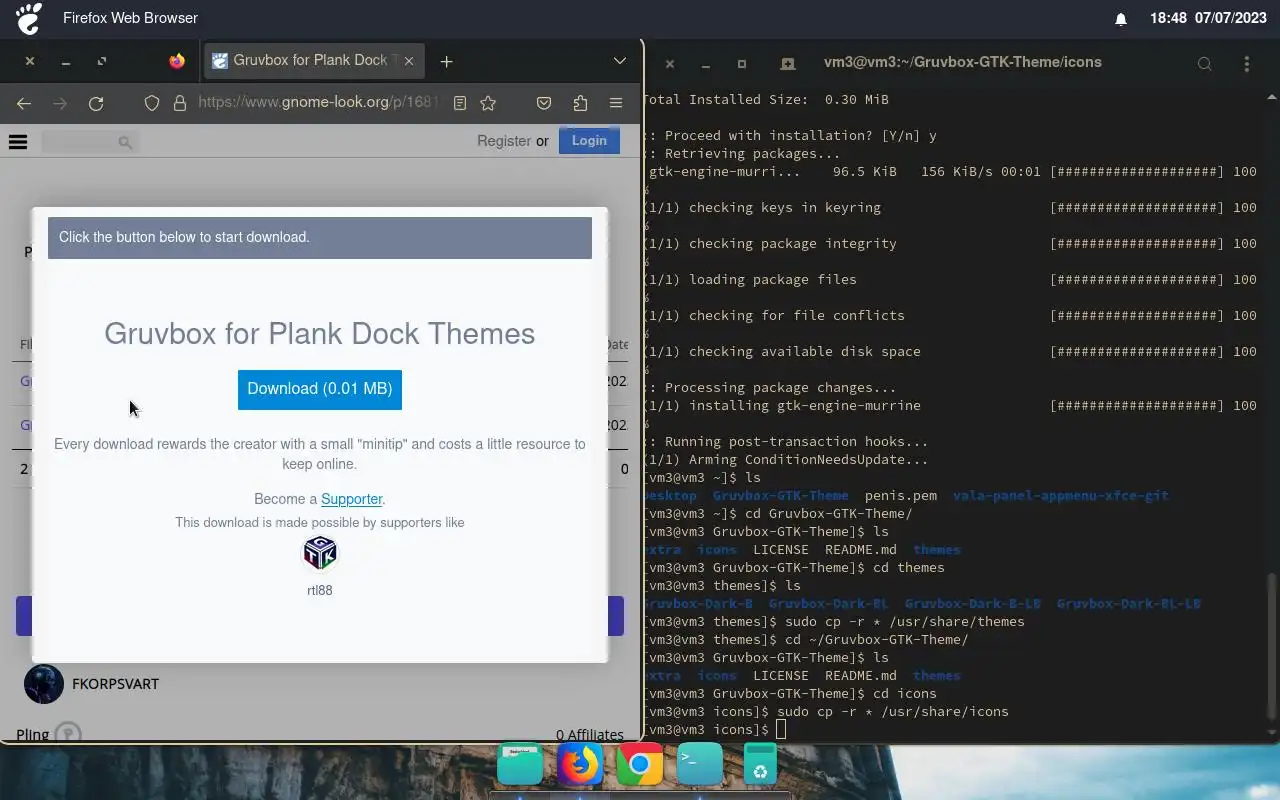1280x800 pixels.
Task: Open new tab with plus button
Action: [x=446, y=61]
